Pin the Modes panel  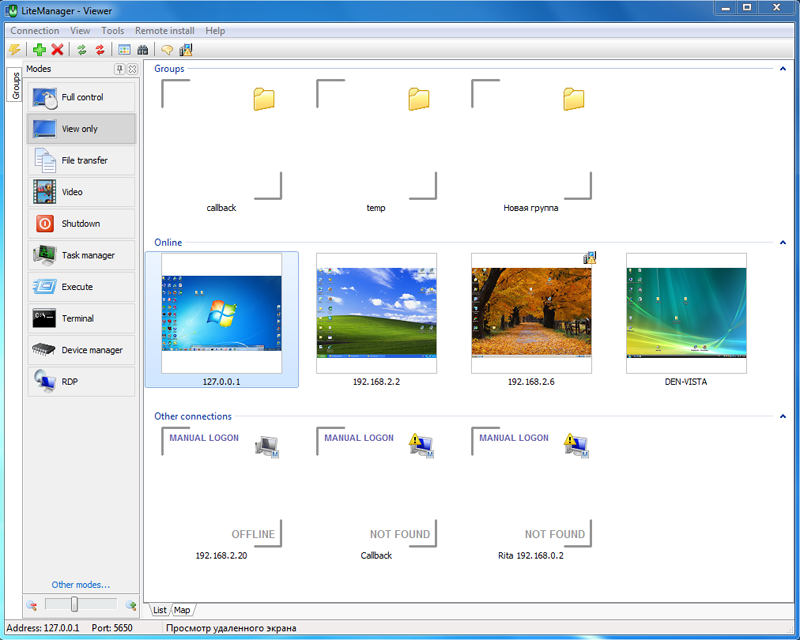click(x=119, y=68)
